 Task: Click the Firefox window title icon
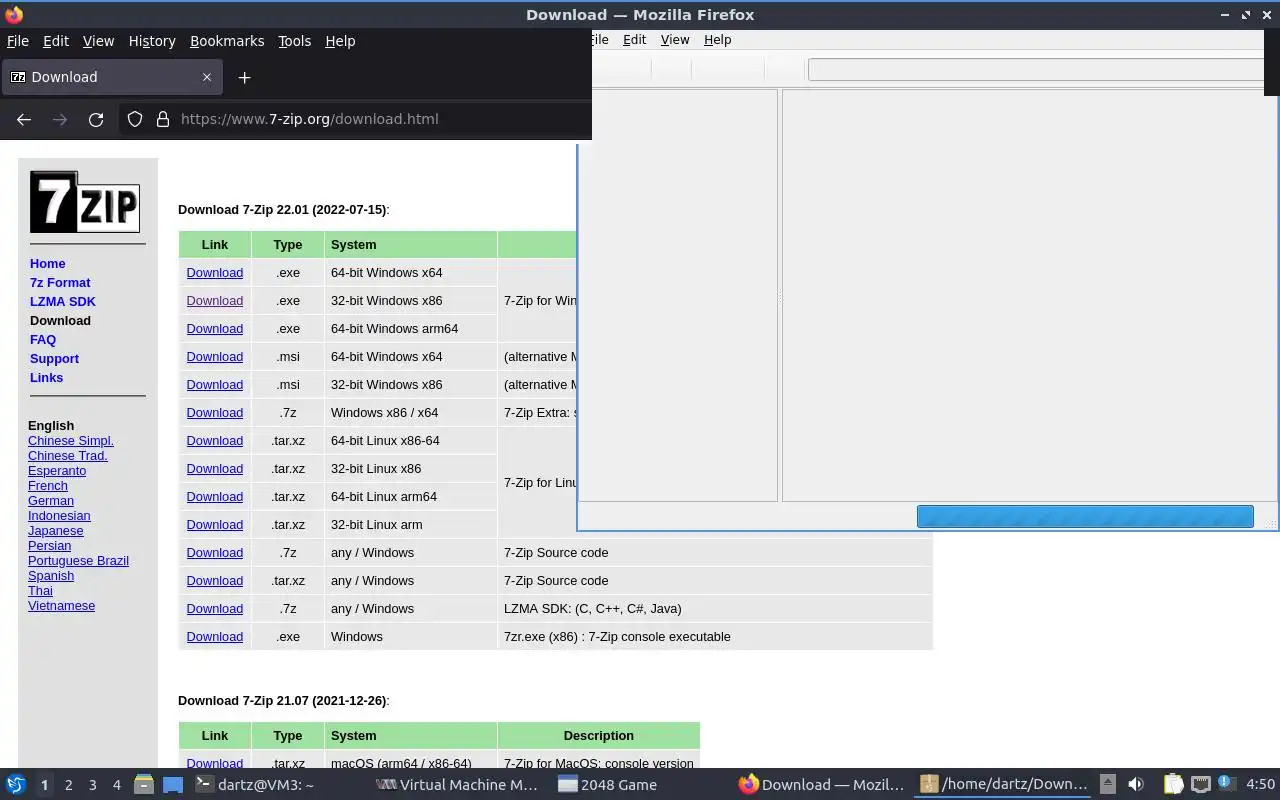[13, 14]
